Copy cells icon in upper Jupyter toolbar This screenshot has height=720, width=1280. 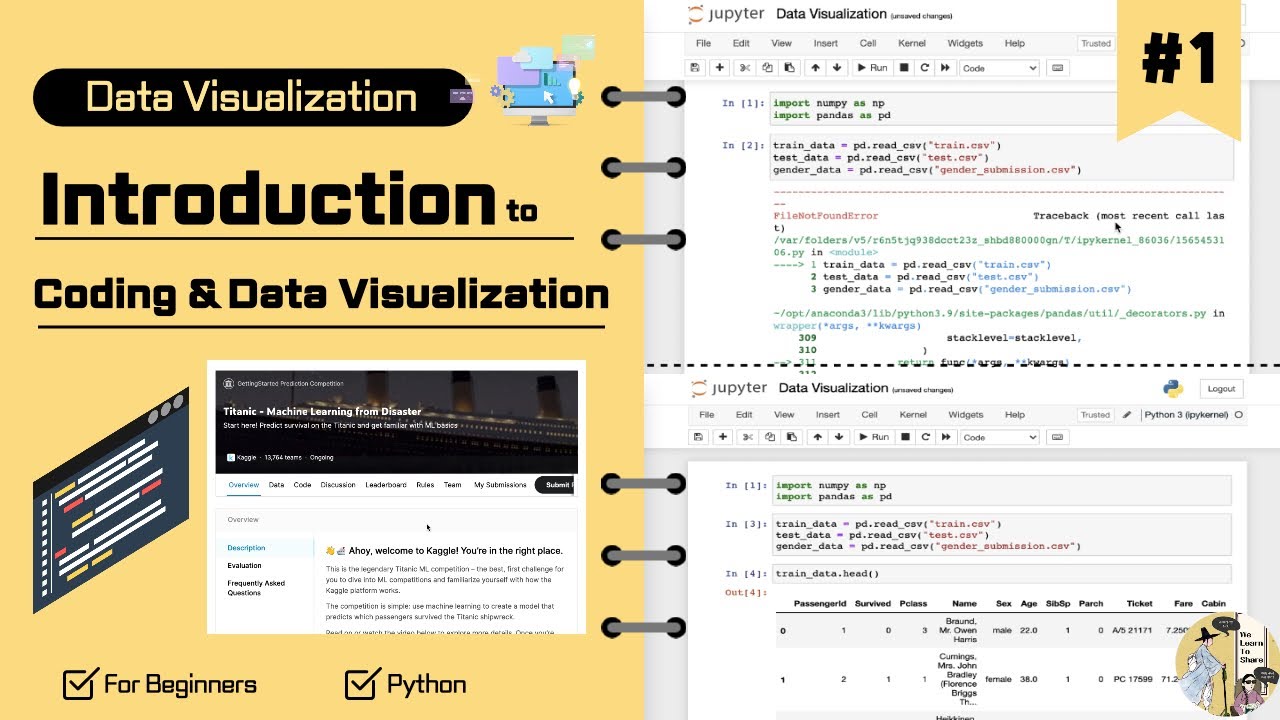(768, 68)
